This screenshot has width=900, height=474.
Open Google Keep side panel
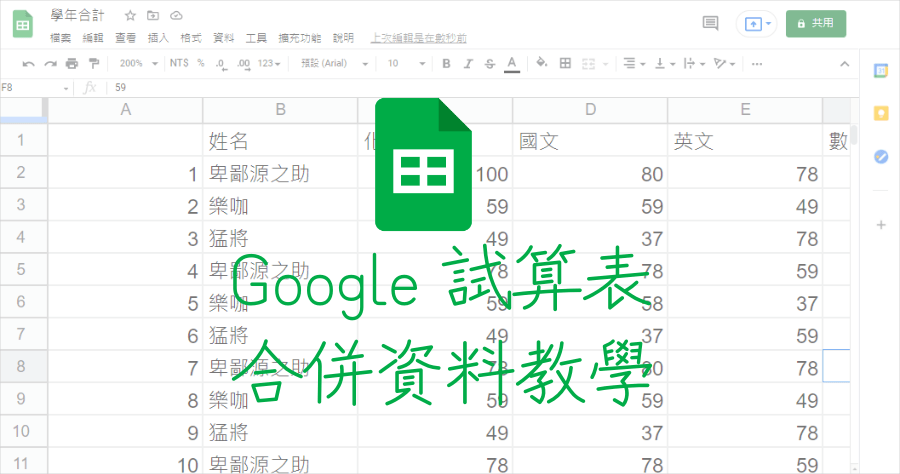click(881, 114)
